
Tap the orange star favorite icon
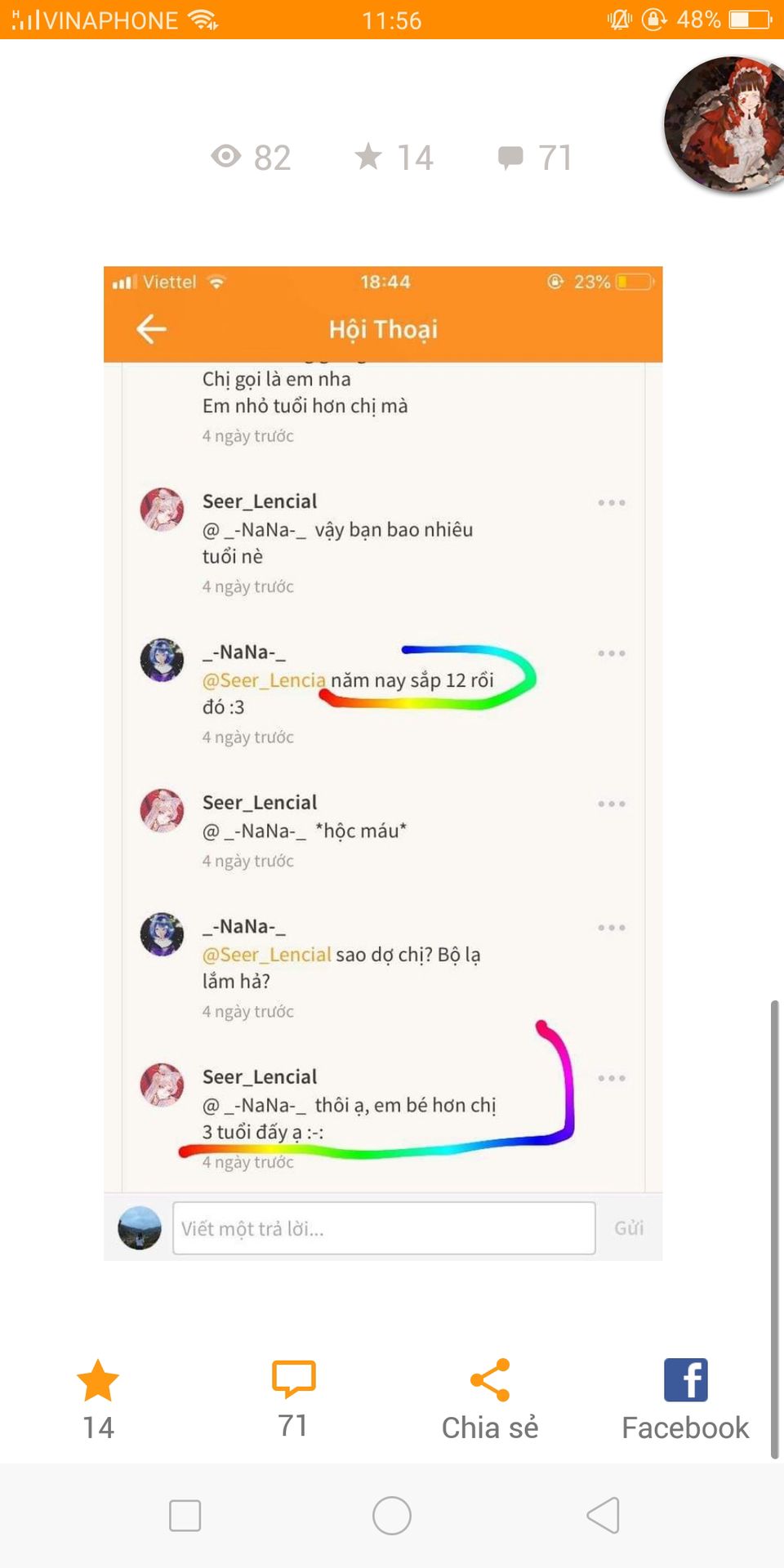tap(98, 1380)
